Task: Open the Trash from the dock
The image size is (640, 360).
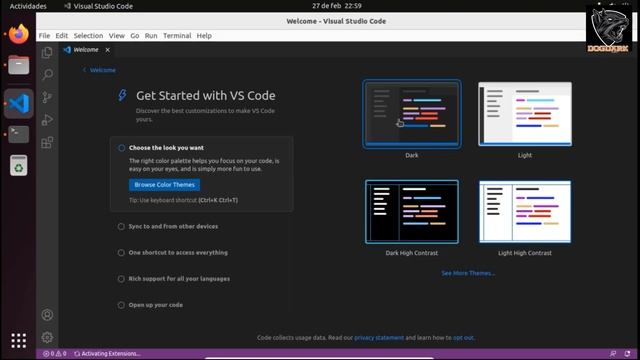Action: 19,165
